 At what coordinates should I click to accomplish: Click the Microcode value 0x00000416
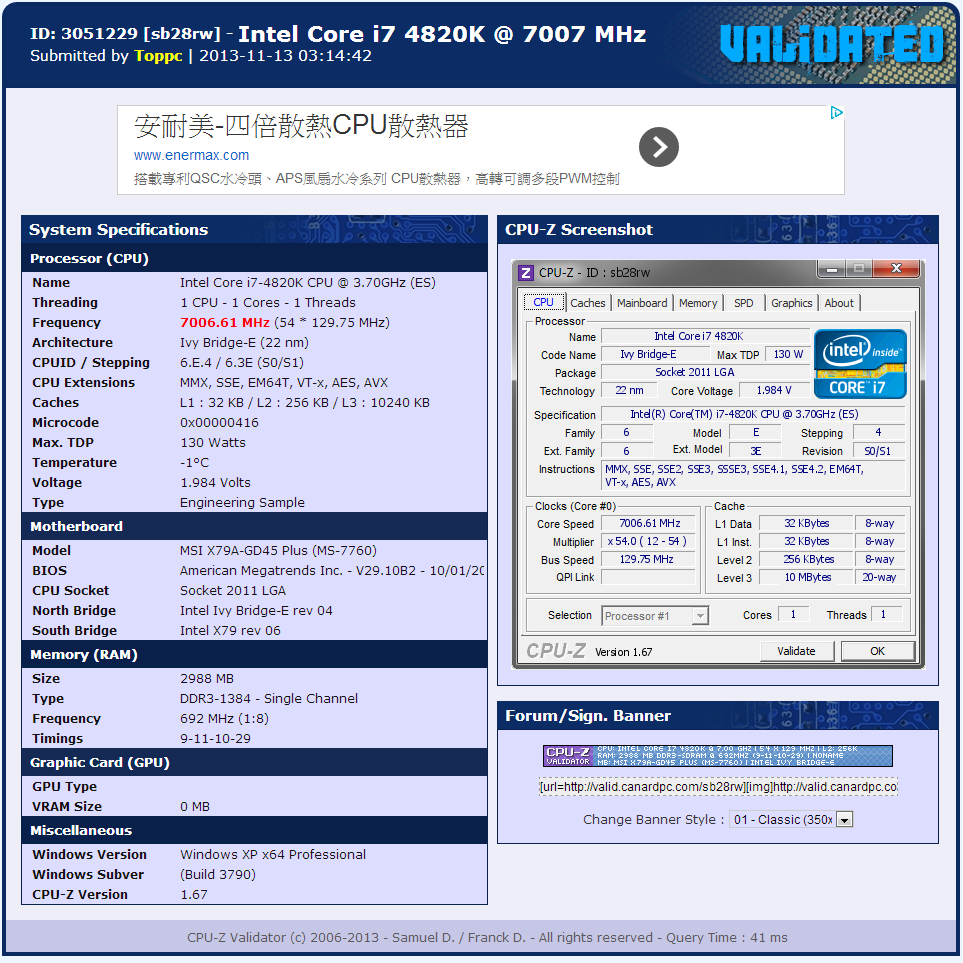click(219, 423)
